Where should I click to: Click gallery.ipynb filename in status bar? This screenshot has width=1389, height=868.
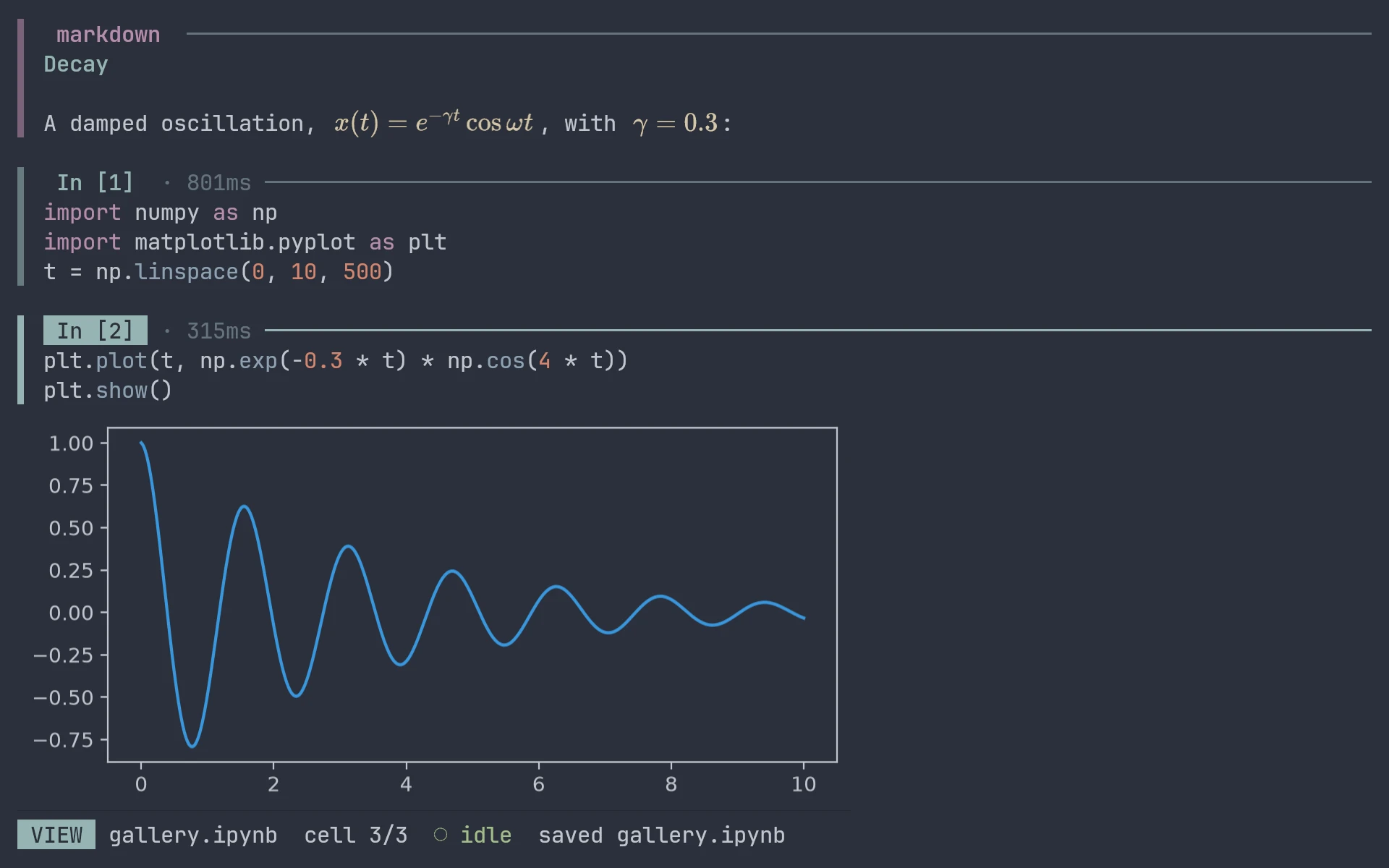pos(193,835)
